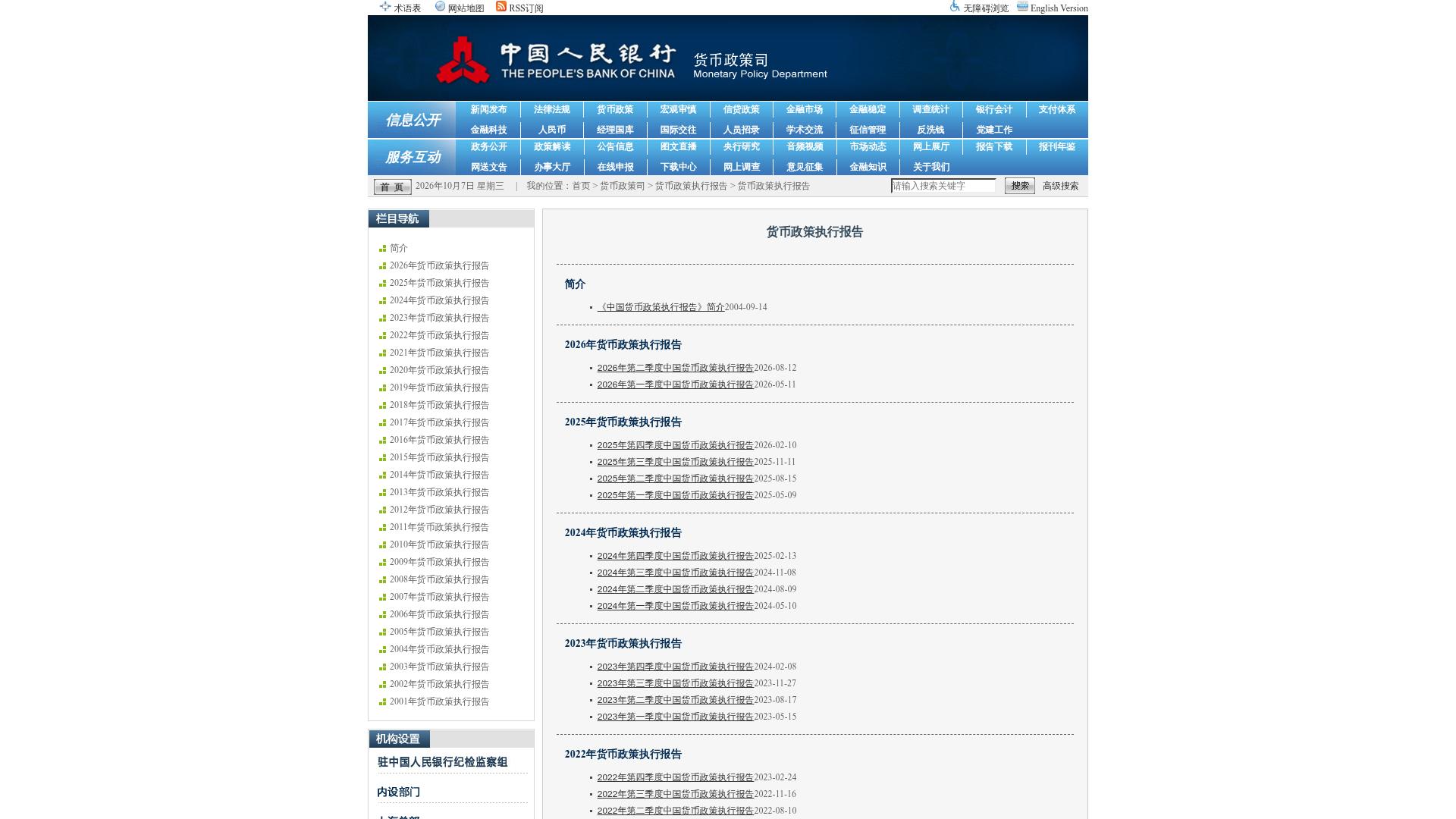Switch to English Version

[1059, 8]
